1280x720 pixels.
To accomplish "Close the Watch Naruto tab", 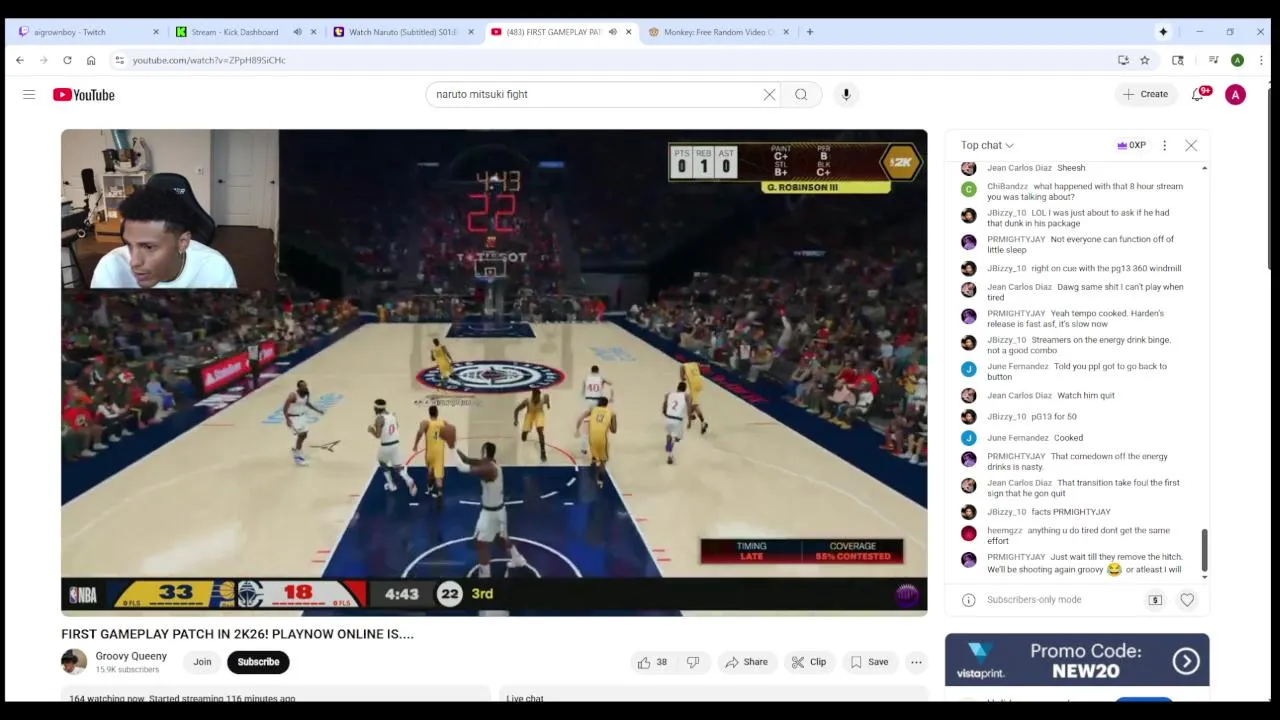I will [471, 32].
